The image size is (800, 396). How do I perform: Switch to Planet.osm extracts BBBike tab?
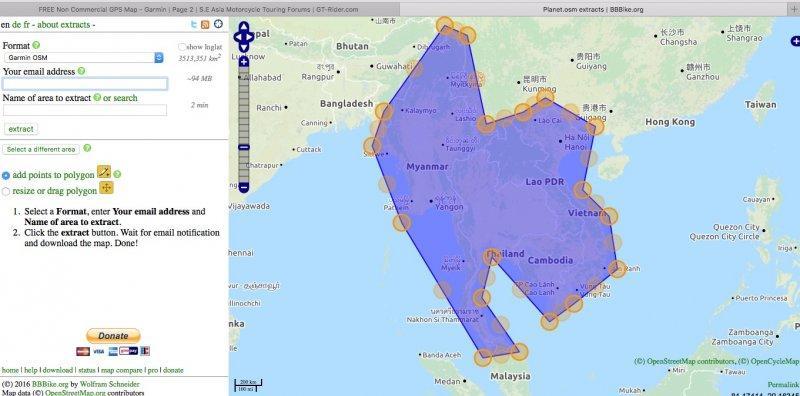593,9
